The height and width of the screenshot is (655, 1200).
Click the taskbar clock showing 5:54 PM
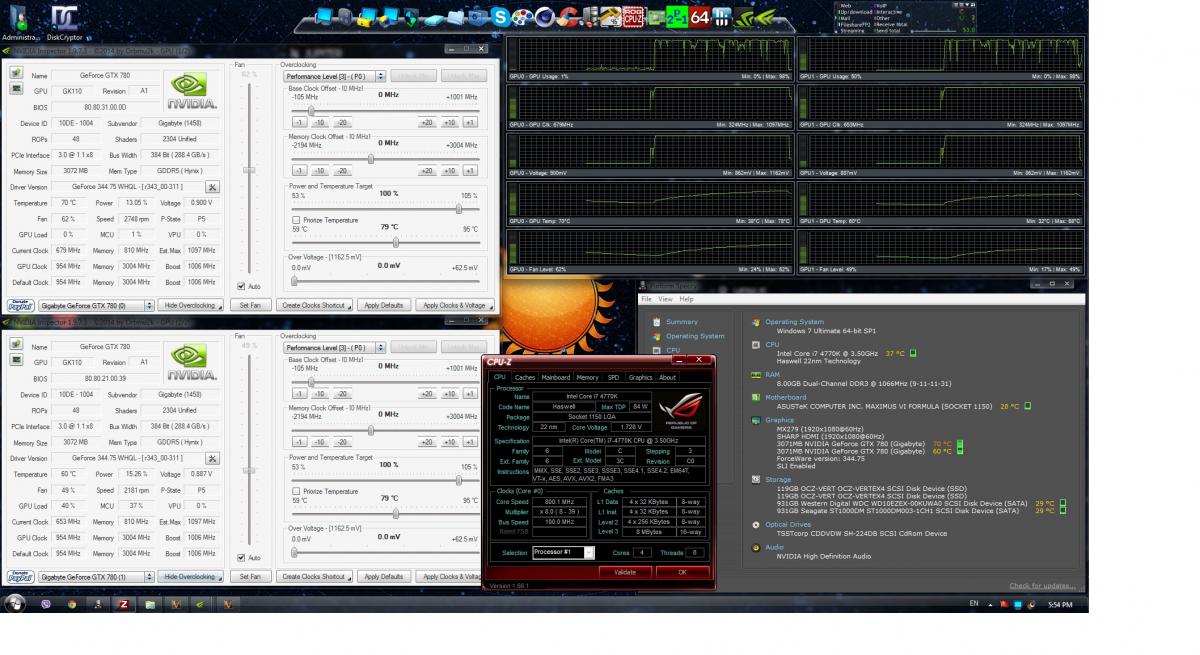(1061, 604)
